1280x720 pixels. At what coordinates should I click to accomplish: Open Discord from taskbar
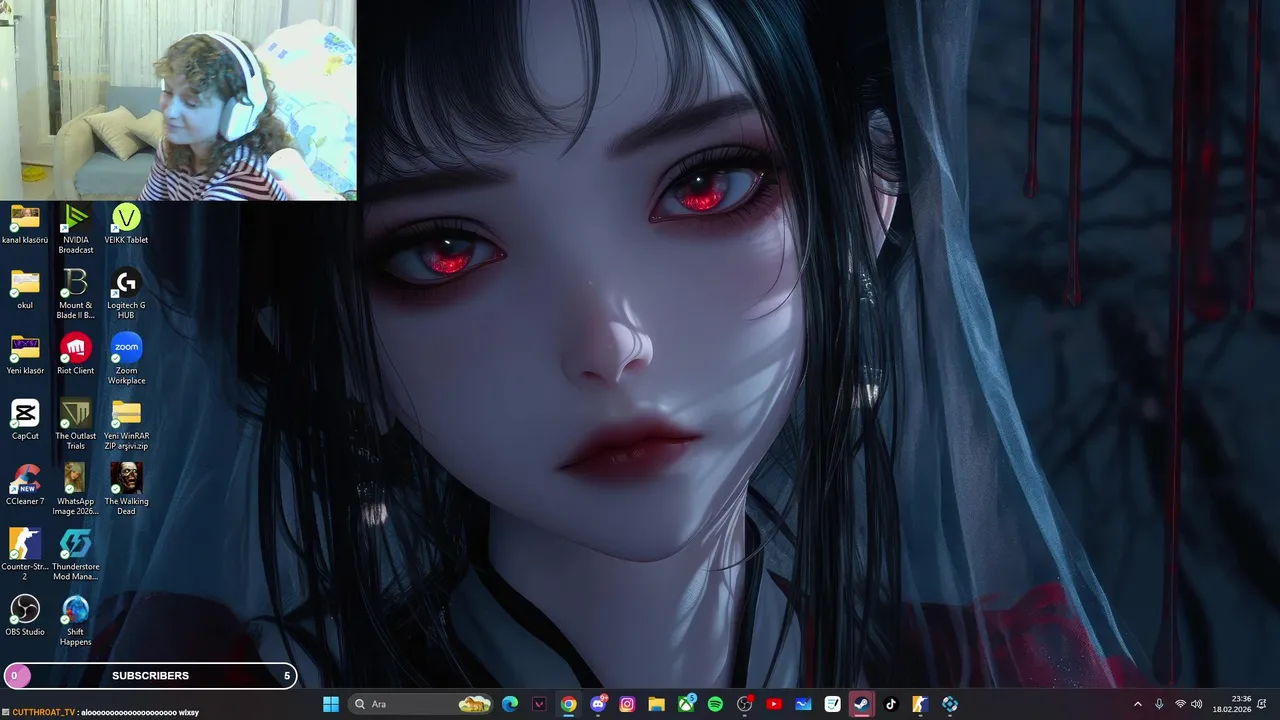[598, 704]
